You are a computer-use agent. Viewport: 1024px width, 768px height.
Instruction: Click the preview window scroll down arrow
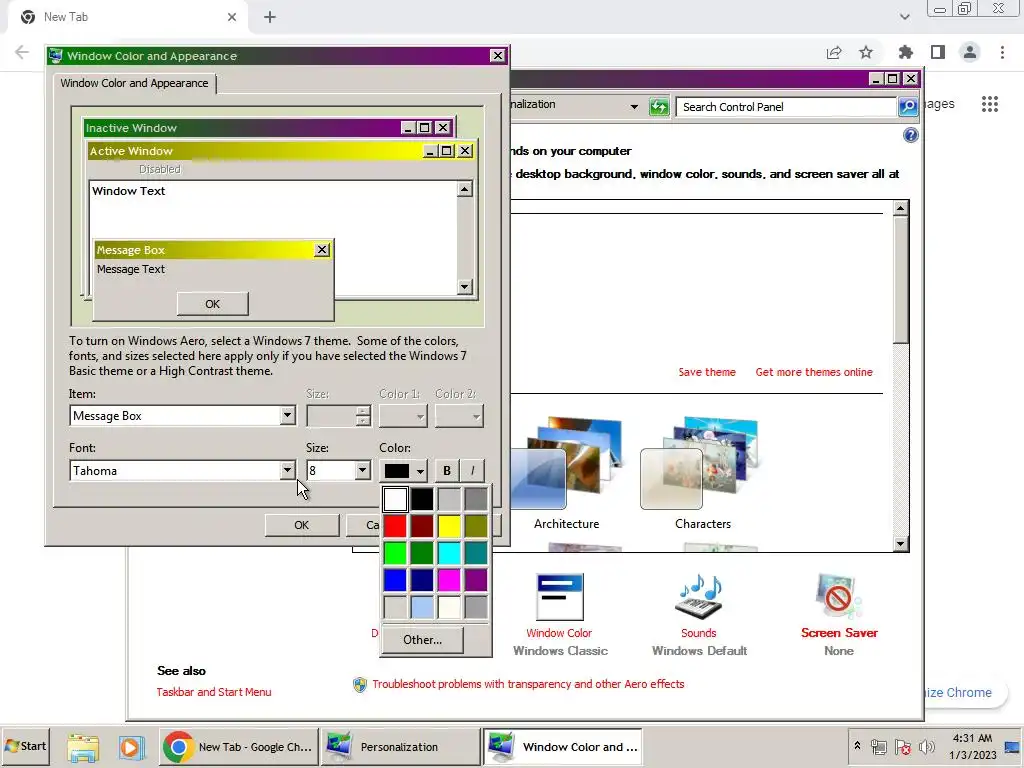(x=464, y=287)
